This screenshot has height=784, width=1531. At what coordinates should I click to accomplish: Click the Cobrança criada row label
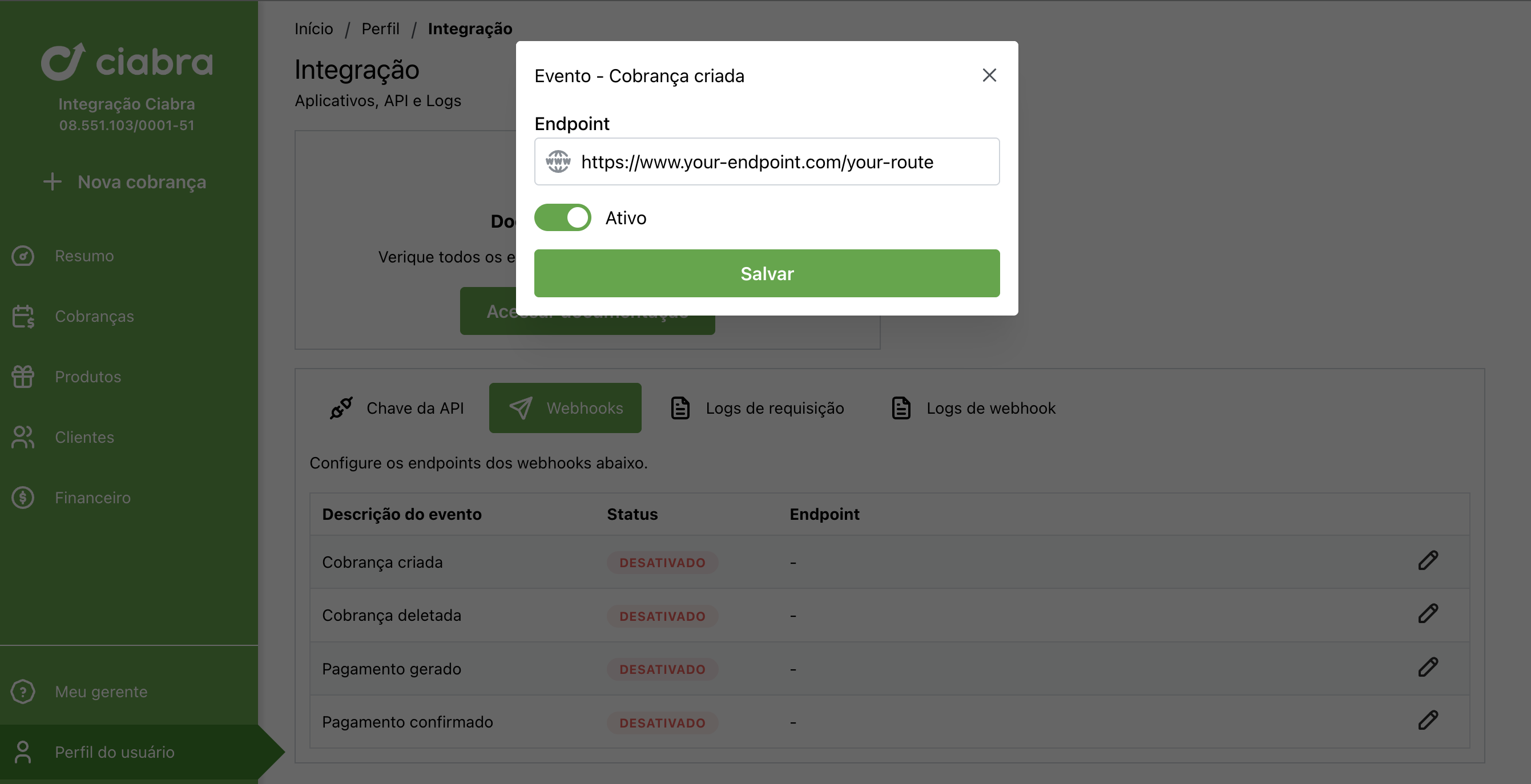[382, 562]
